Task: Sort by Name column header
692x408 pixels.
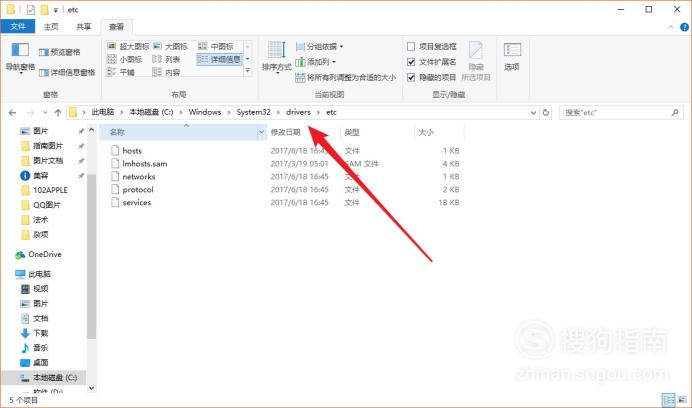Action: point(178,132)
